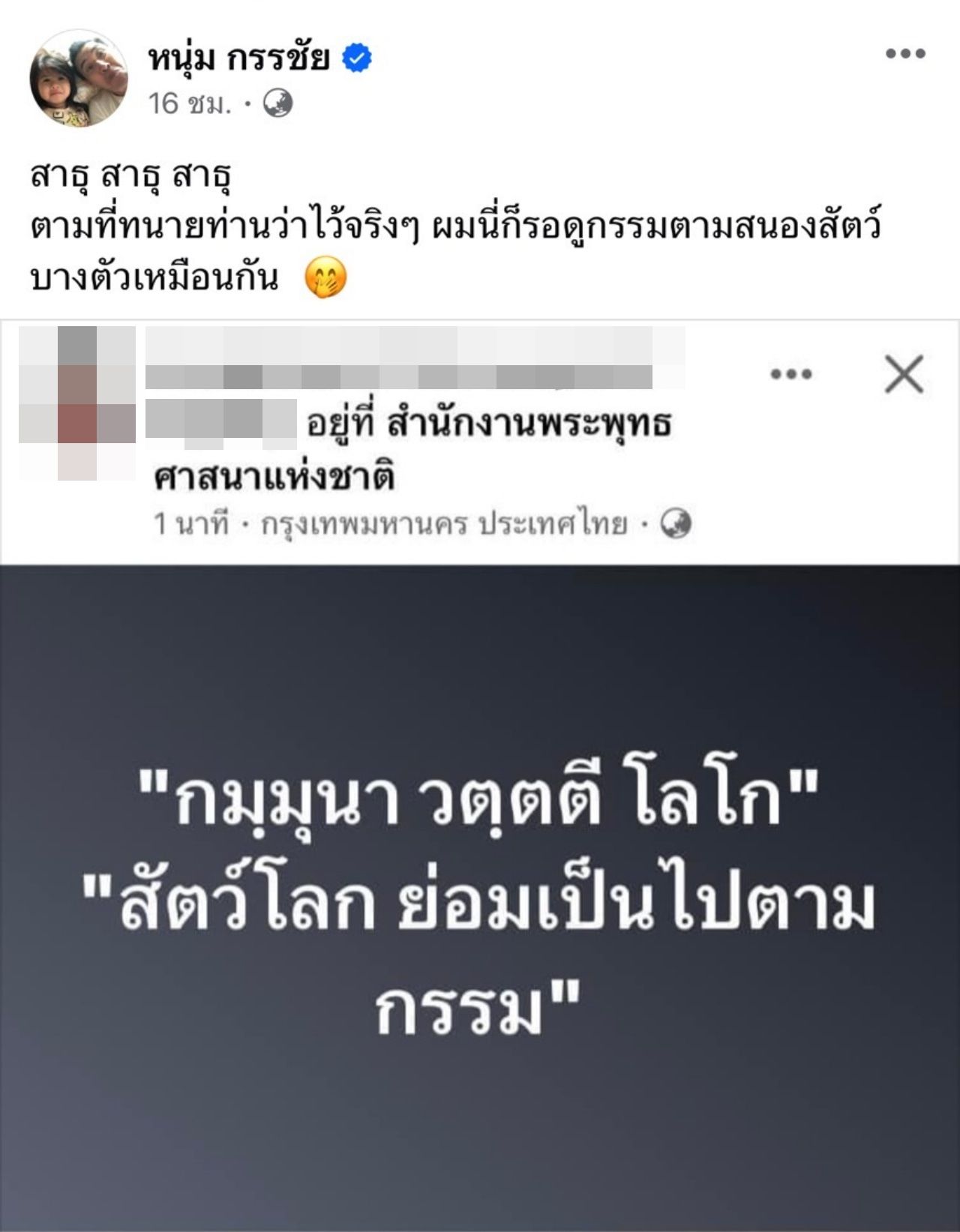Click the 16 ชม. timestamp
The height and width of the screenshot is (1232, 960).
point(189,103)
